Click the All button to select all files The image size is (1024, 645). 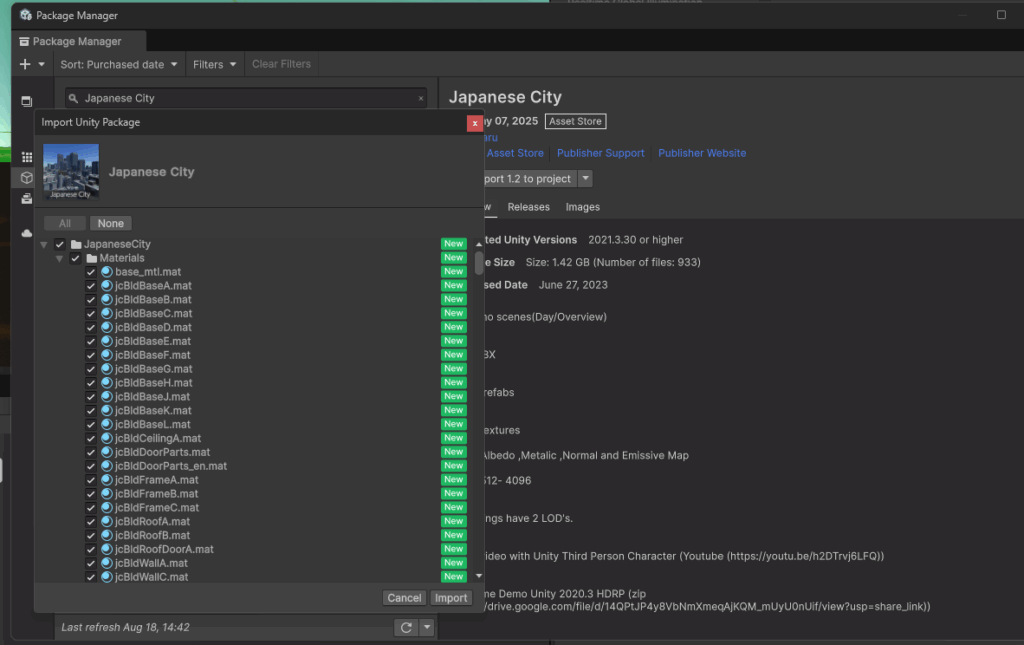pos(65,223)
